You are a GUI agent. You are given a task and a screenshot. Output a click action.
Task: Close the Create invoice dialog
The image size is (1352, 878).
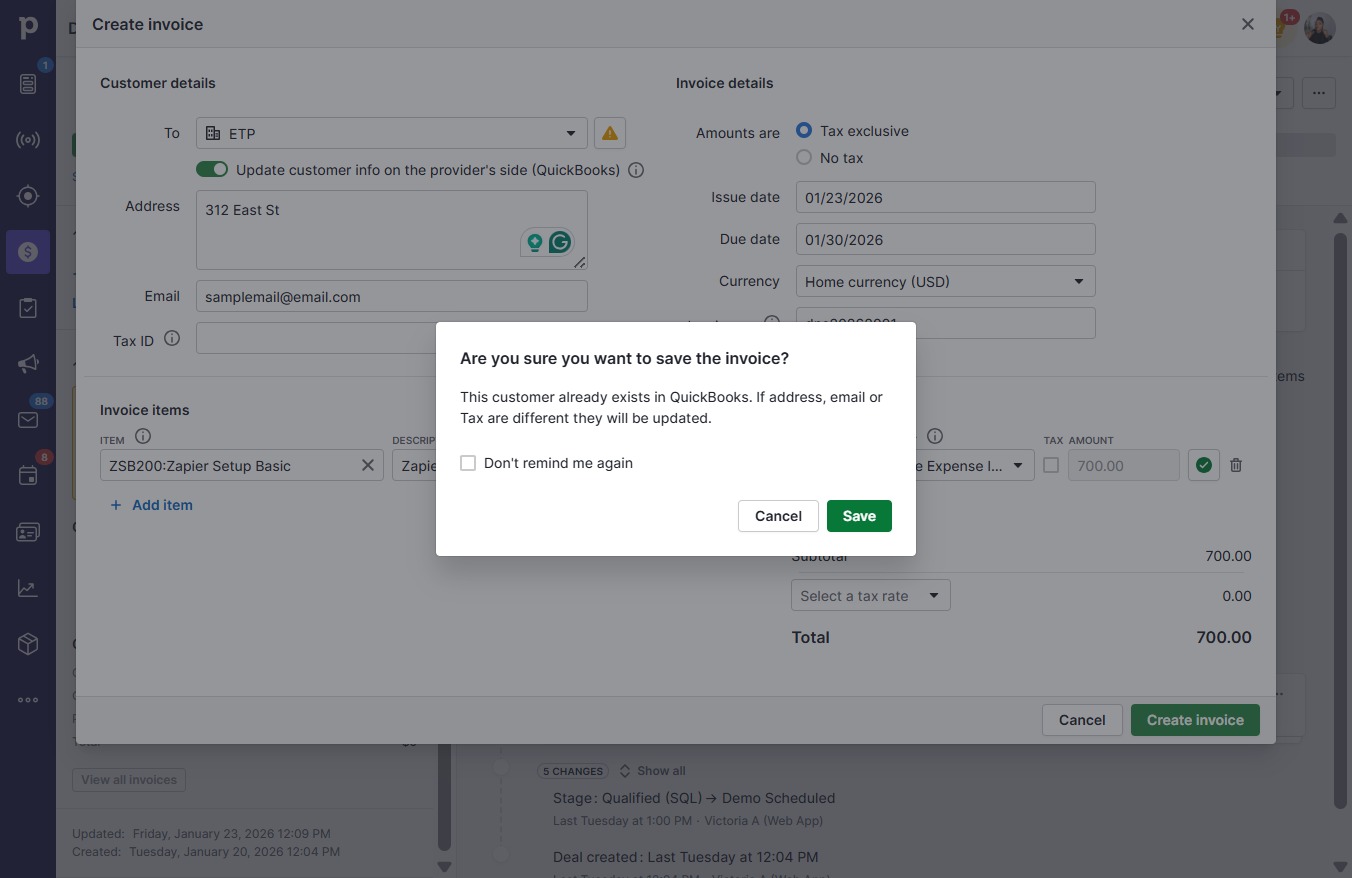[1248, 24]
